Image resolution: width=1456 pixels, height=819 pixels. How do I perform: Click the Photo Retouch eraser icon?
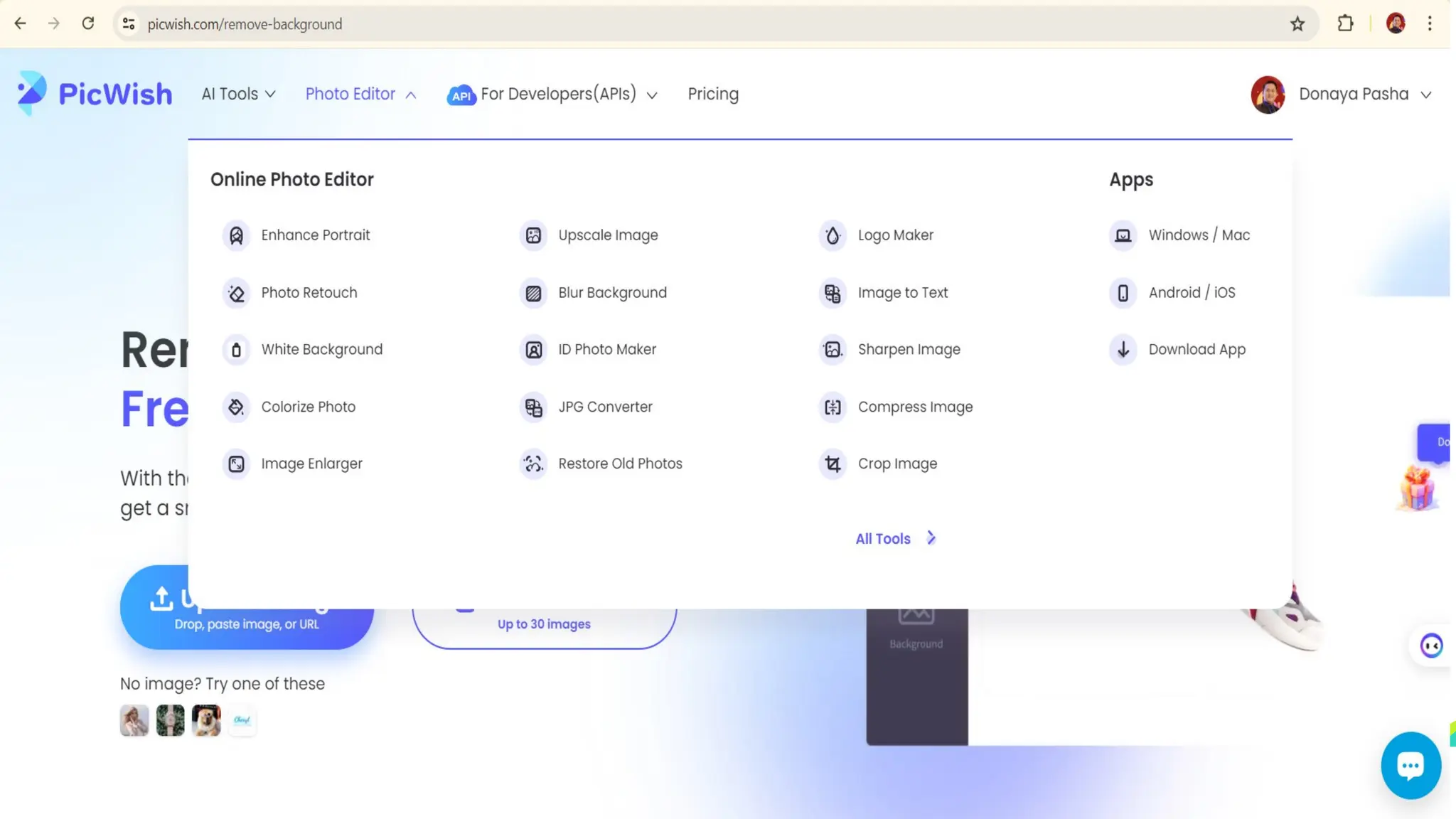coord(236,293)
